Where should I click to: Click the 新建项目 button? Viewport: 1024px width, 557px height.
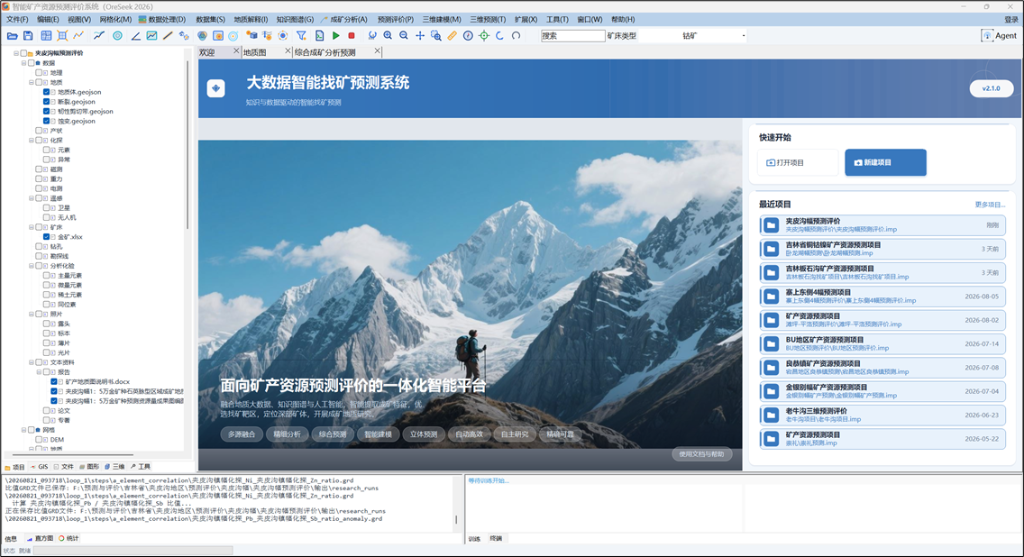(886, 163)
